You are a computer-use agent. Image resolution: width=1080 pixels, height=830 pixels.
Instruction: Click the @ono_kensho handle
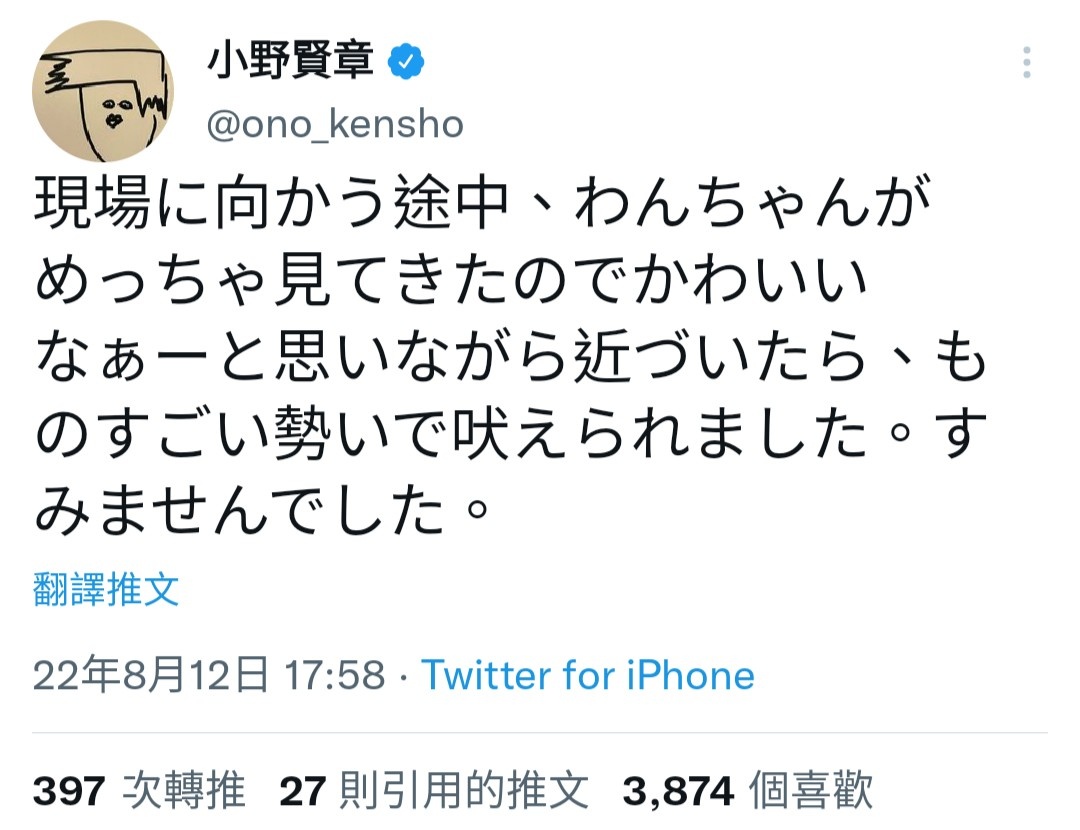[335, 125]
